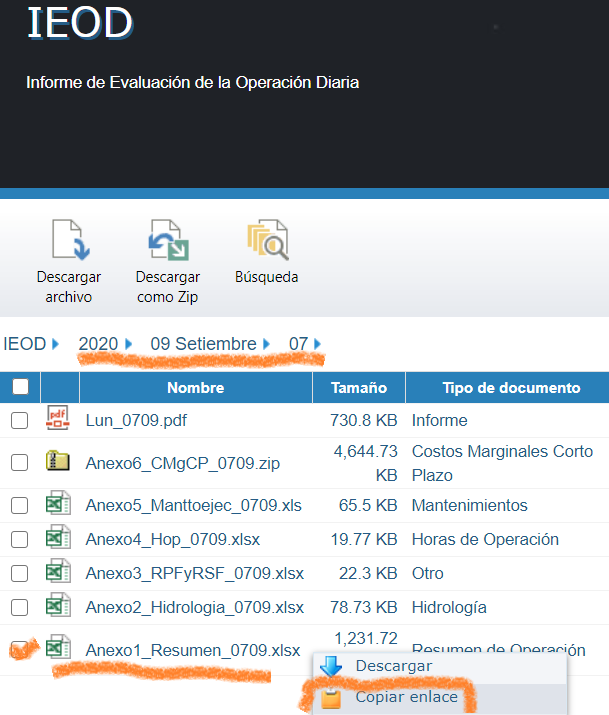Click the Excel icon for Anexo5_Manttoejec_0709.xls
This screenshot has width=609, height=715.
(x=58, y=505)
